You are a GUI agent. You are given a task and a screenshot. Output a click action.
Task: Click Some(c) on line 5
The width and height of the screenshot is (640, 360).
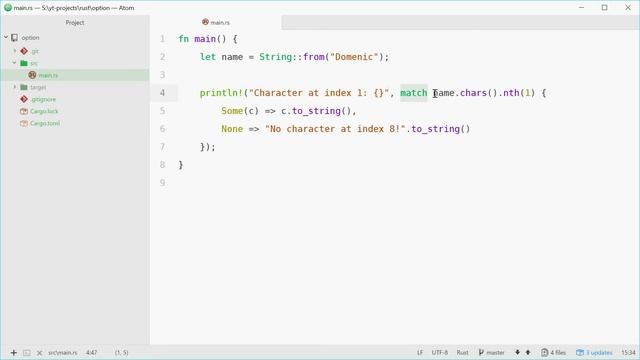(240, 111)
